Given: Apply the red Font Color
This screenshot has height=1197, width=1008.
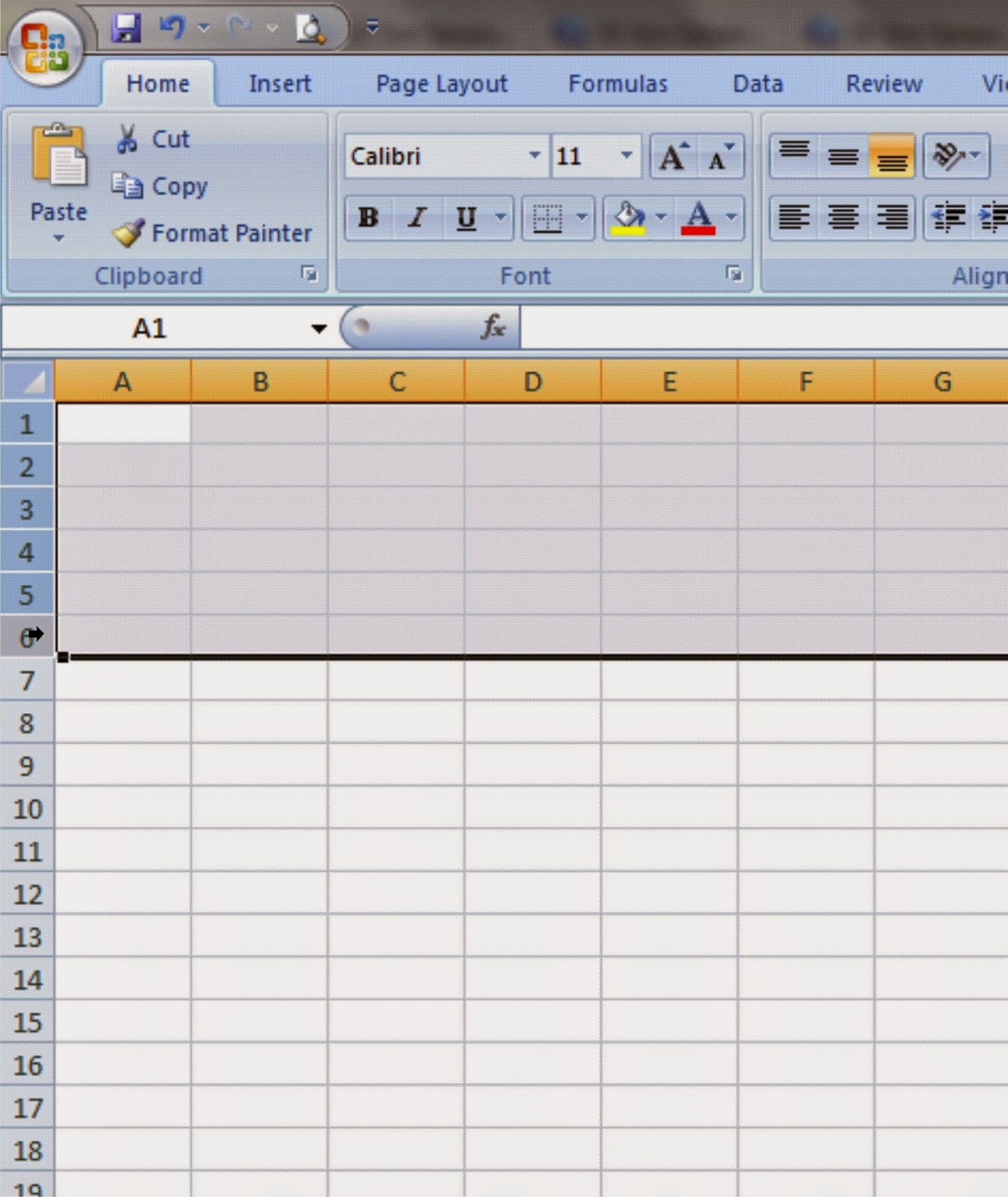Looking at the screenshot, I should 698,218.
